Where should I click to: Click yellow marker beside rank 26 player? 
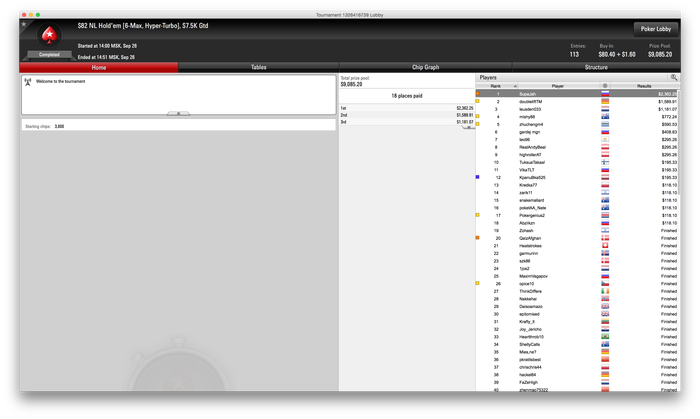coord(478,283)
